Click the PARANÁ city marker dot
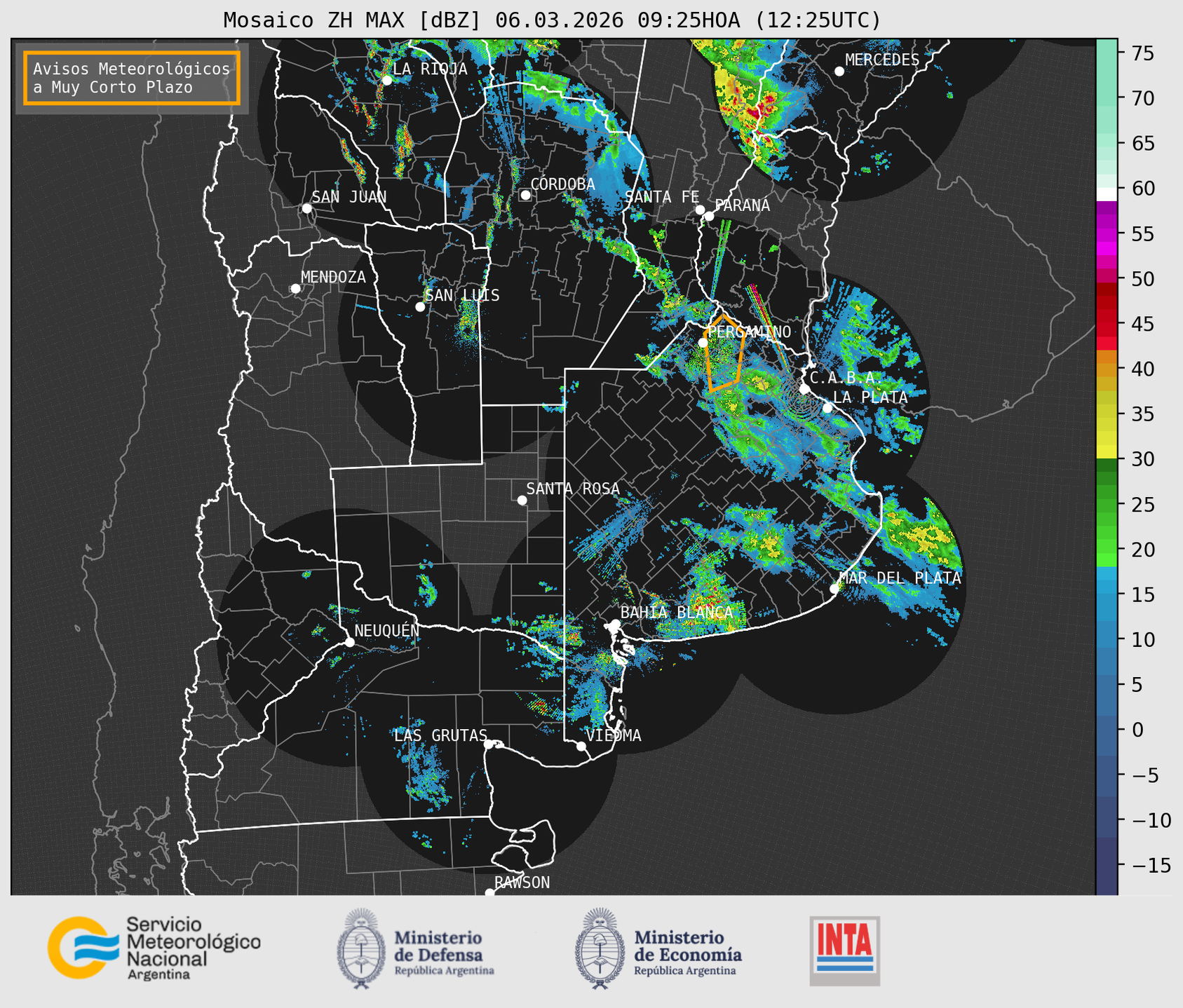 pyautogui.click(x=709, y=216)
